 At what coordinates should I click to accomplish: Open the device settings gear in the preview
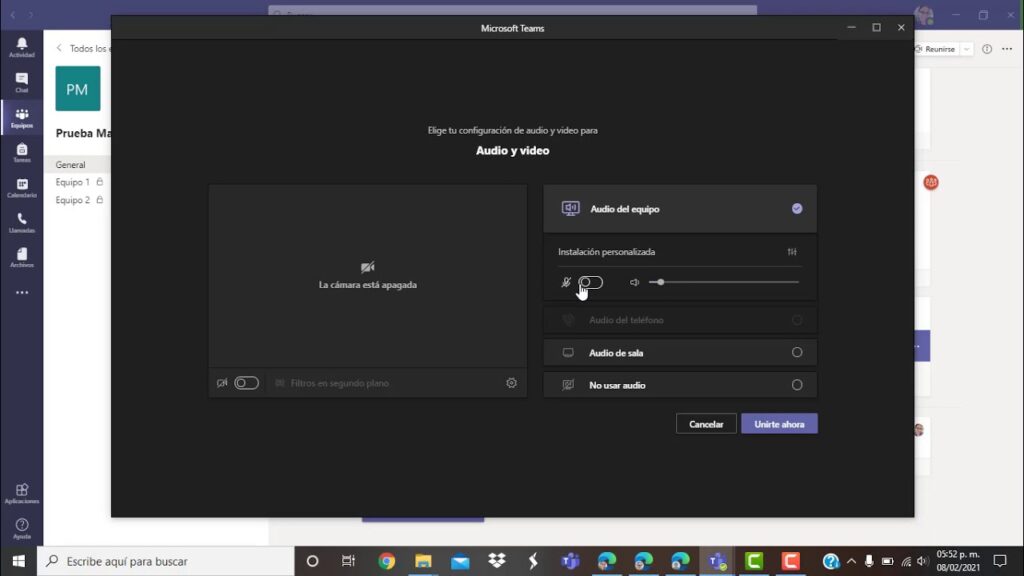[x=511, y=382]
